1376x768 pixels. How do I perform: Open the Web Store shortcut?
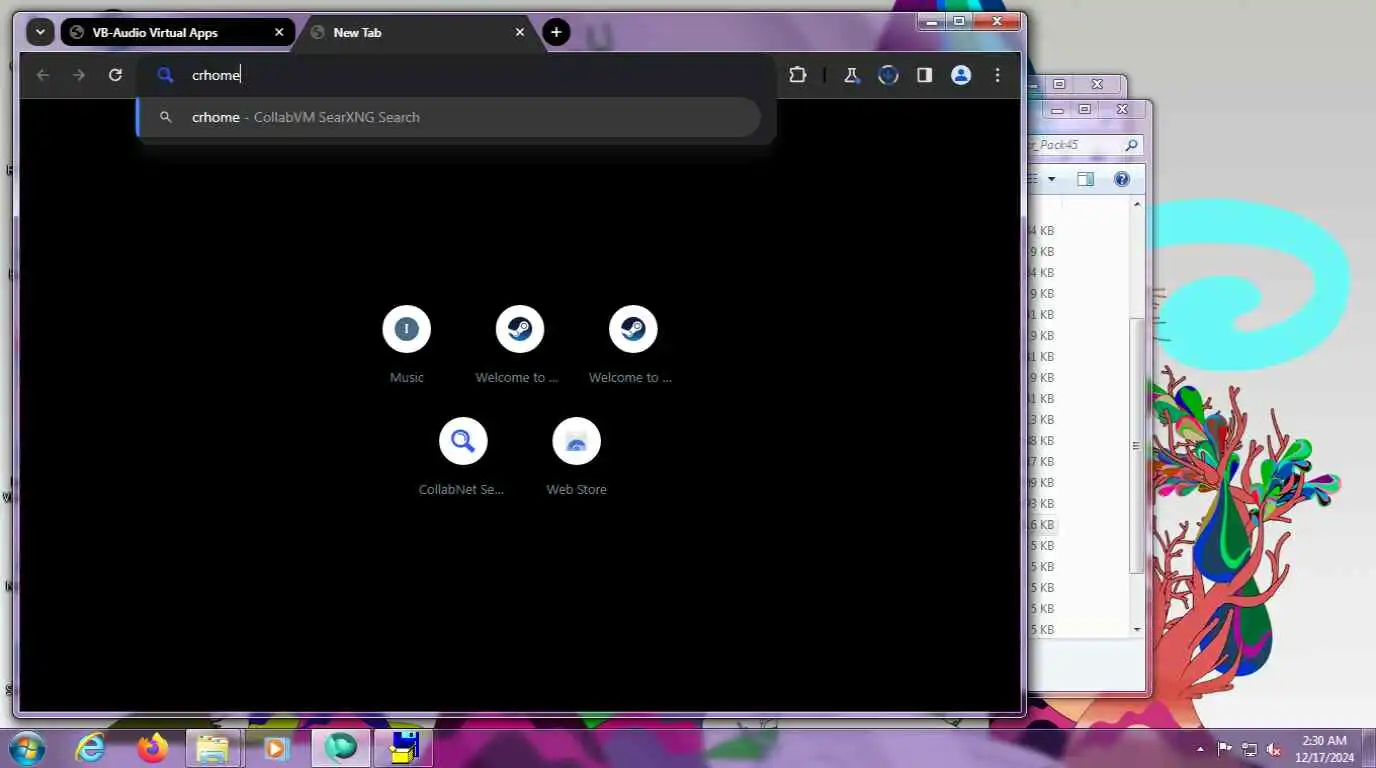point(576,457)
